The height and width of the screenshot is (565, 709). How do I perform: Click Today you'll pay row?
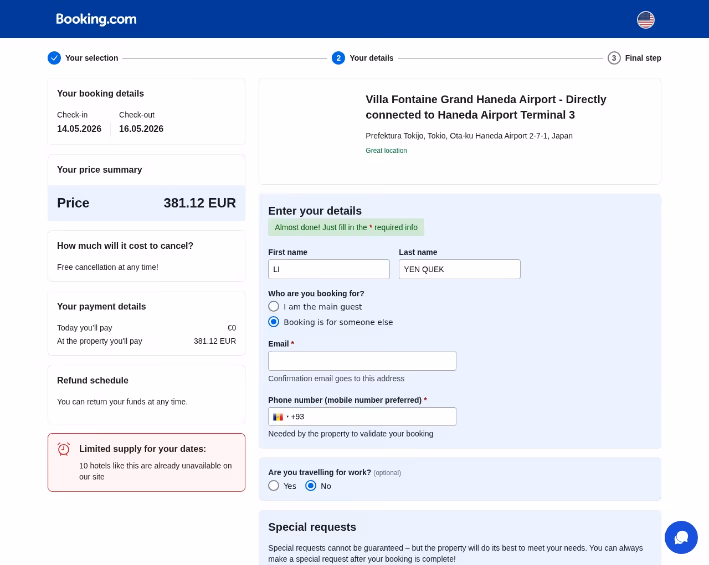pos(147,328)
